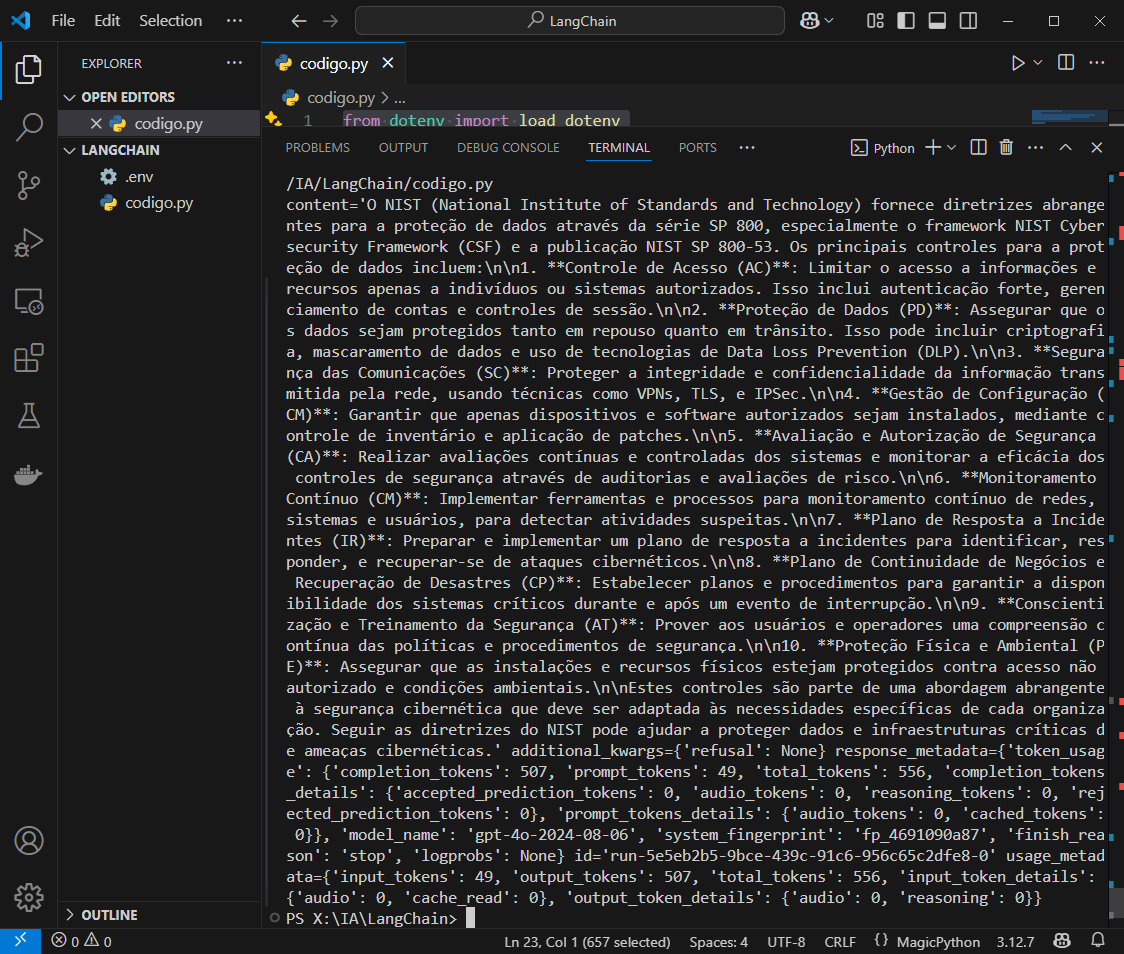Open the Remote Explorer view
The image size is (1124, 954).
pyautogui.click(x=29, y=301)
